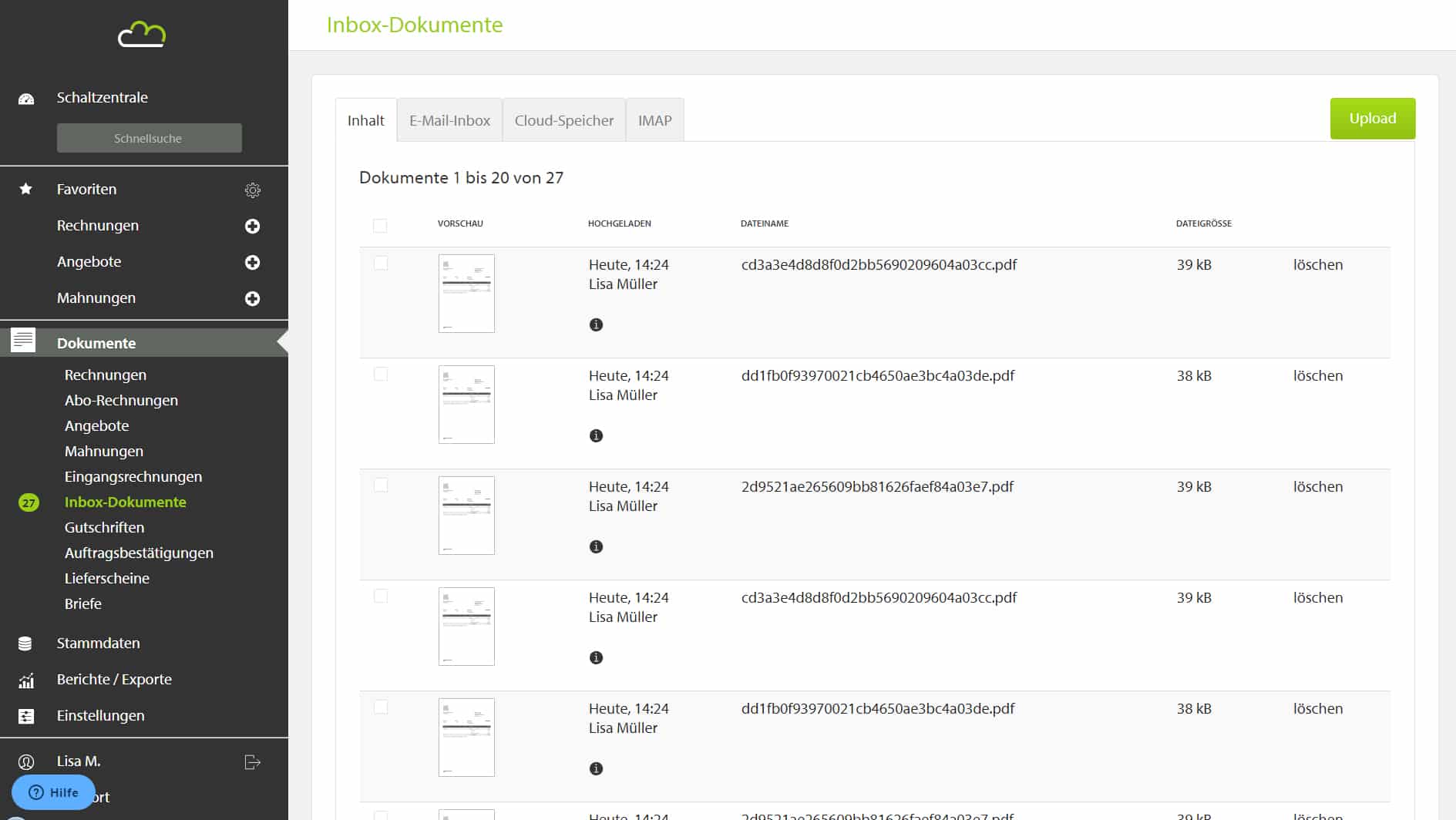Viewport: 1456px width, 820px height.
Task: Switch to the E-Mail-Inbox tab
Action: point(449,120)
